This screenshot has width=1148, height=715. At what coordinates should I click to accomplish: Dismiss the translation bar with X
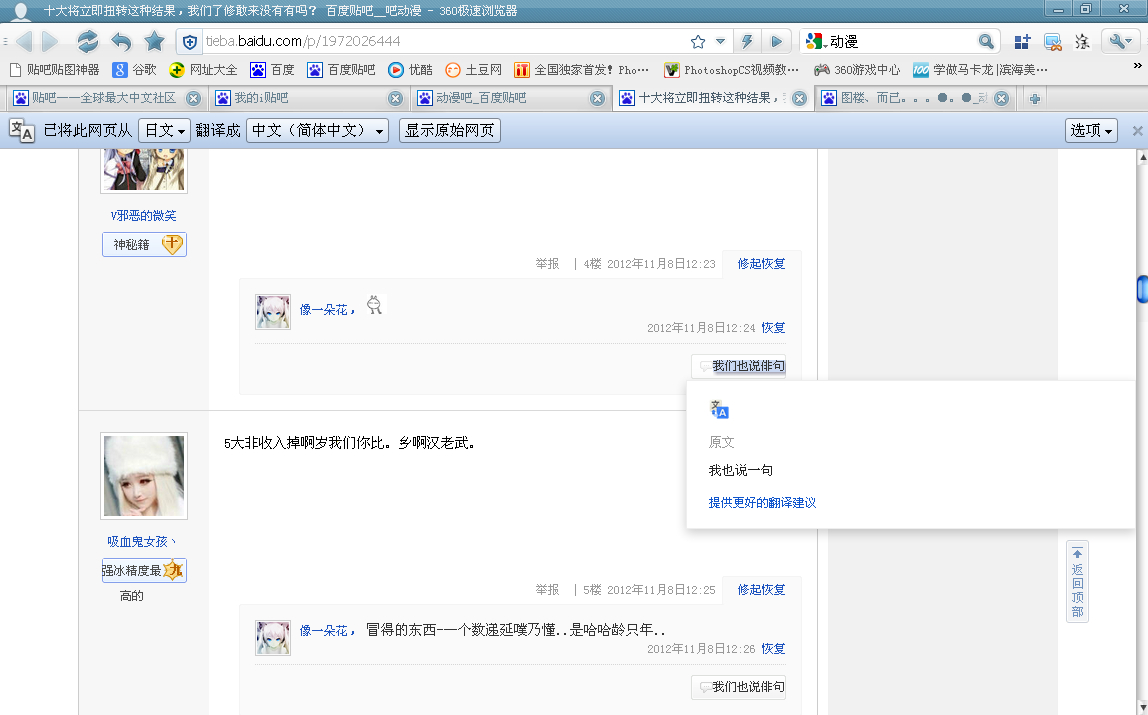click(x=1137, y=130)
